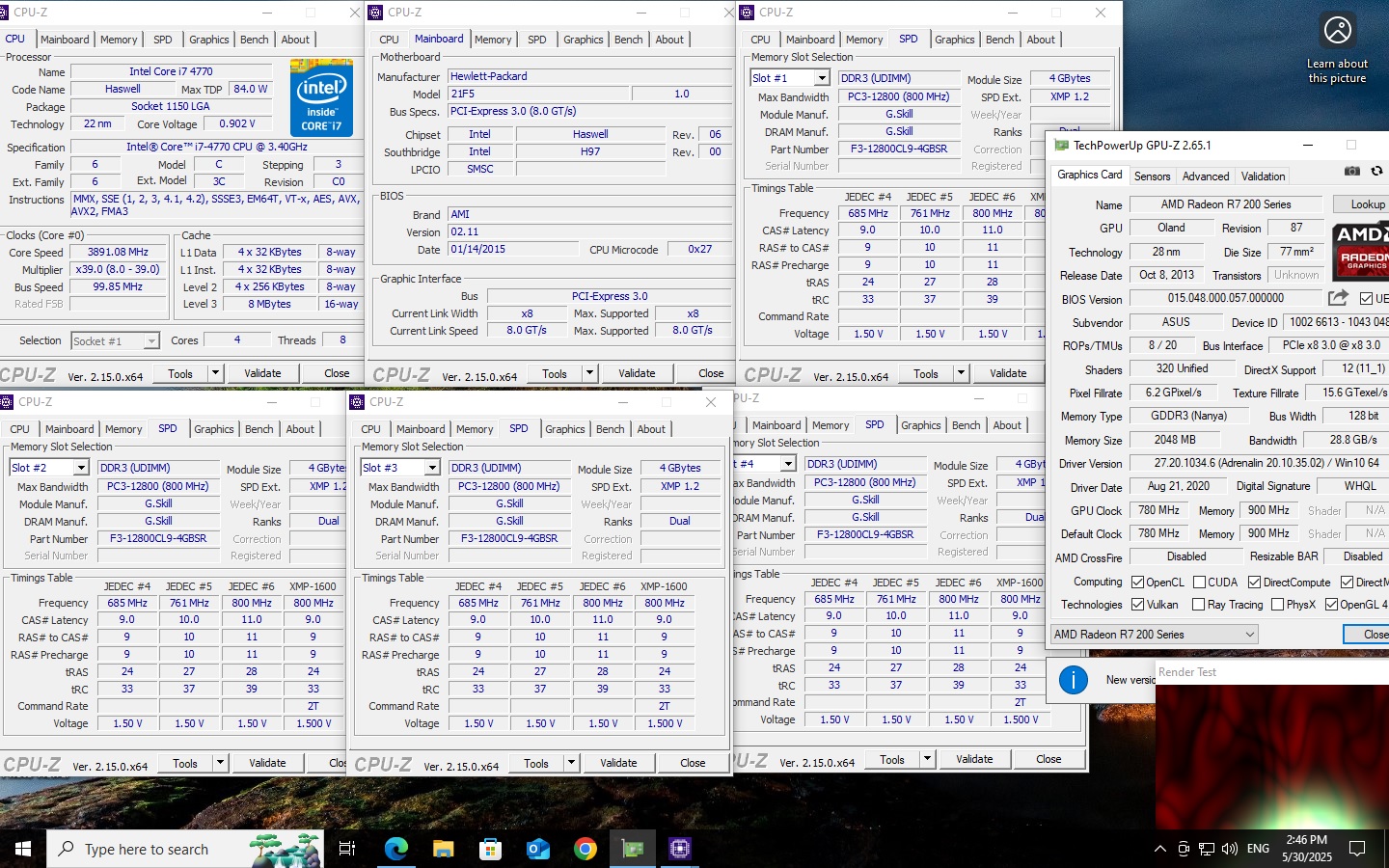The height and width of the screenshot is (868, 1389).
Task: Toggle the DirectML checkbox at the panel edge
Action: 1347,582
